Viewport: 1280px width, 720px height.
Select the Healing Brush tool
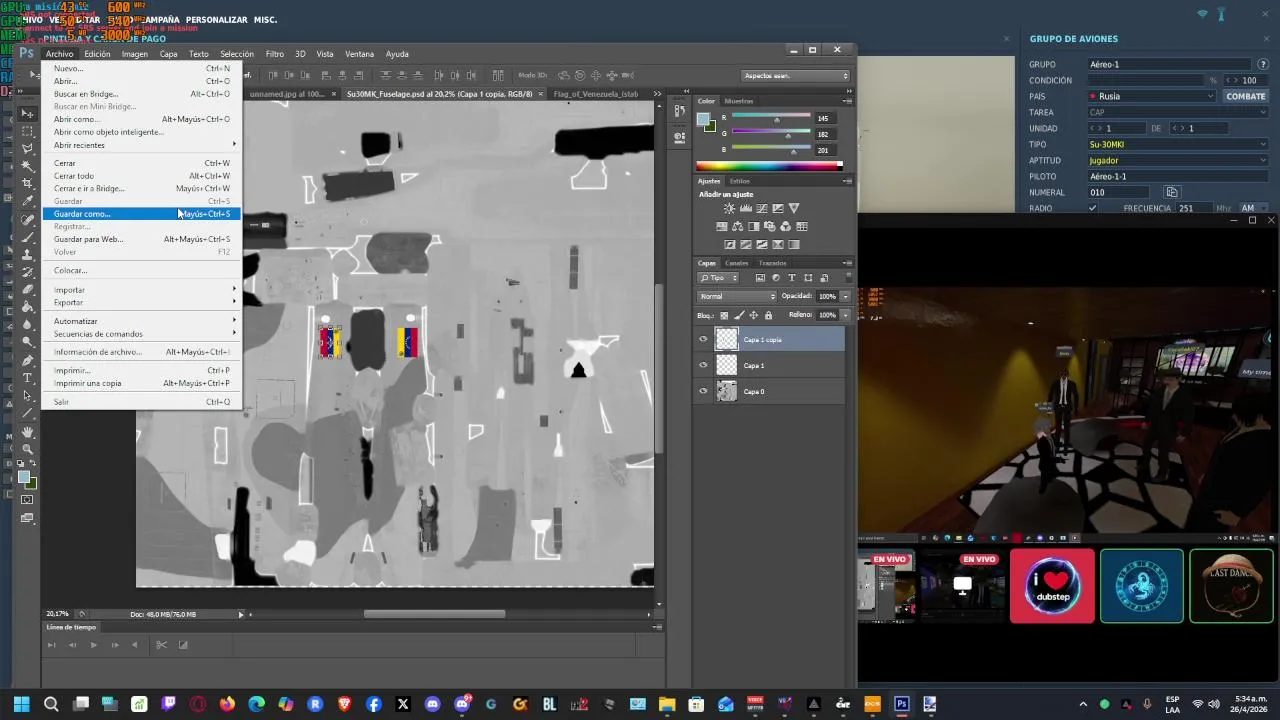click(28, 218)
